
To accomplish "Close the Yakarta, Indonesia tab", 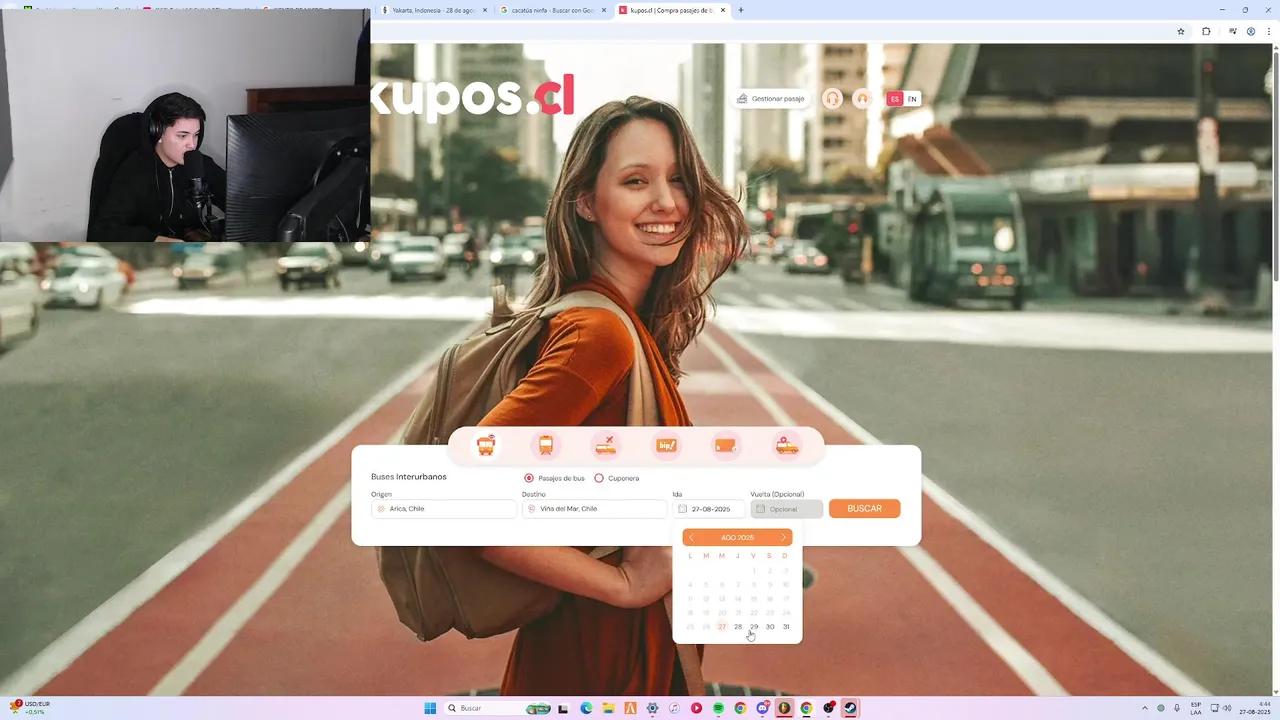I will coord(485,10).
